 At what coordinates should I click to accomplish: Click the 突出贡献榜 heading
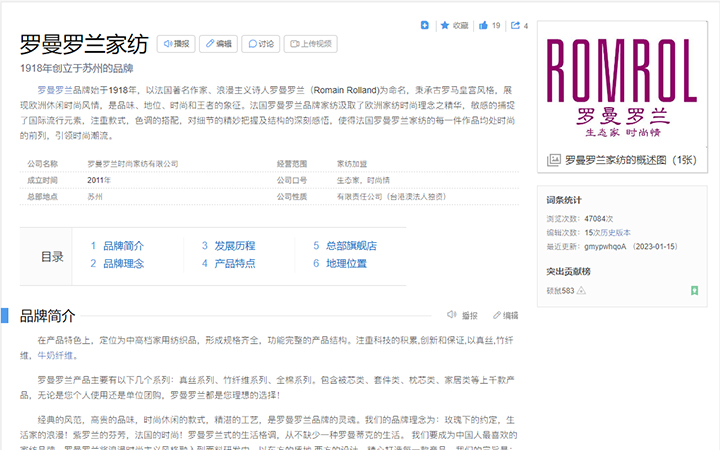568,272
